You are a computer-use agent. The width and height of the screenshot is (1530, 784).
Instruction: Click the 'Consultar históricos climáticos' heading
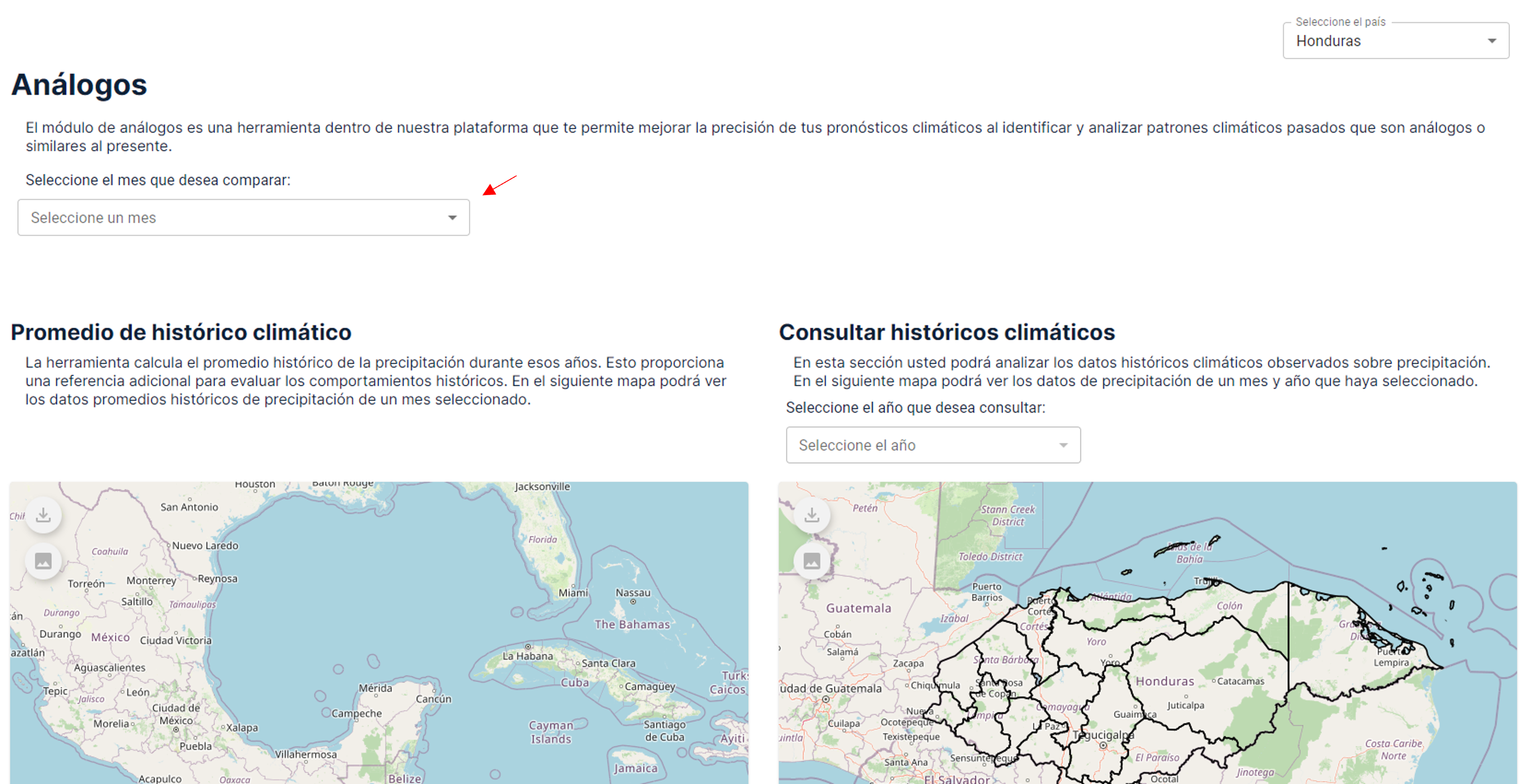click(x=947, y=332)
